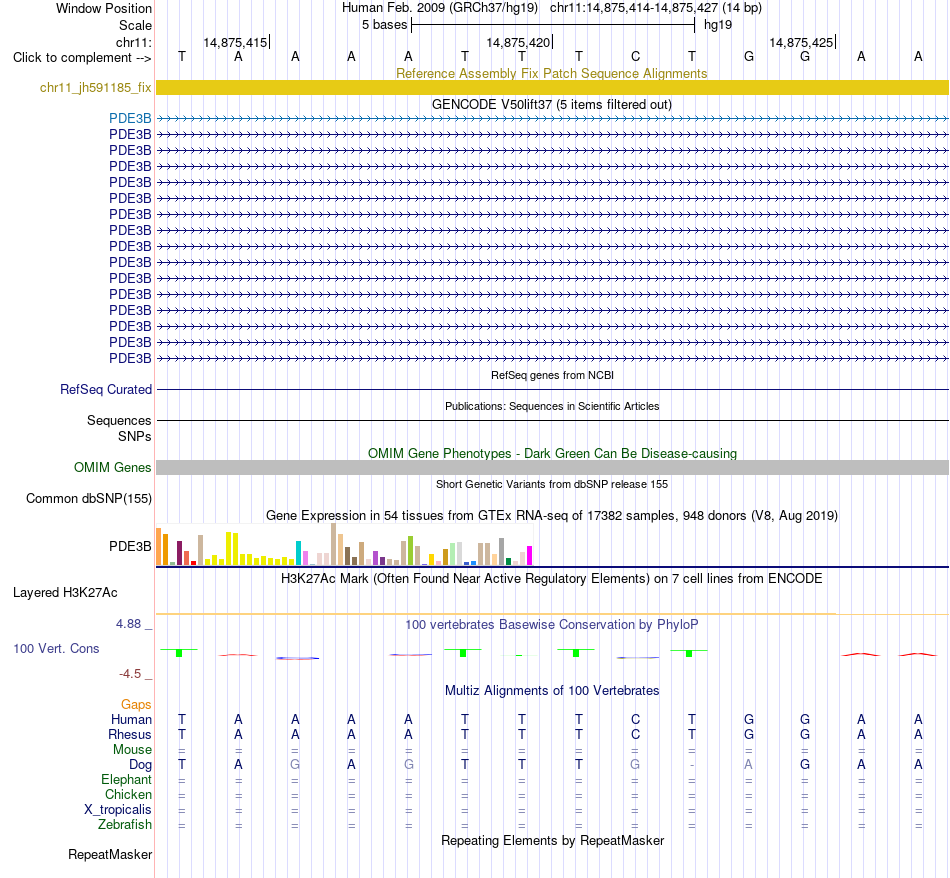Click the hg19 text beside scale bar
950x878 pixels.
[x=718, y=25]
